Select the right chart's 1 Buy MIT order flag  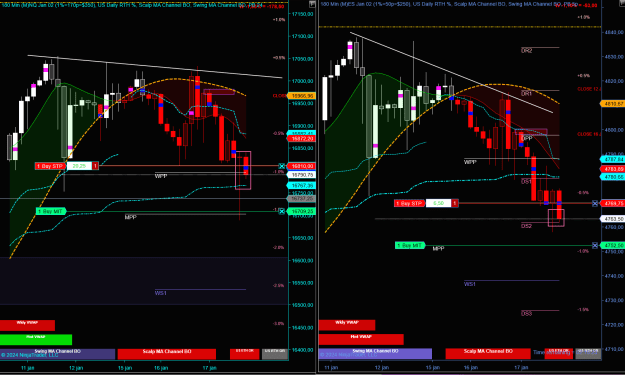point(410,245)
